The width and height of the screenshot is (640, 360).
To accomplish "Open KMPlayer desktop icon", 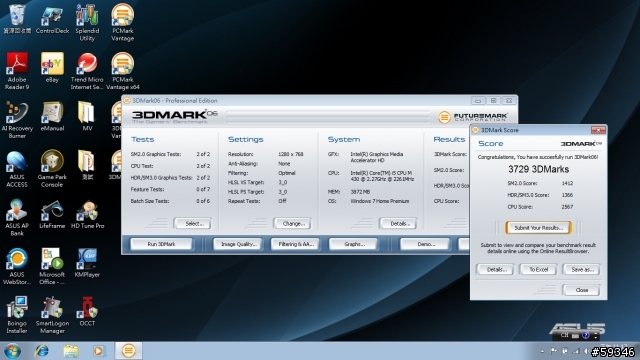I will click(87, 262).
